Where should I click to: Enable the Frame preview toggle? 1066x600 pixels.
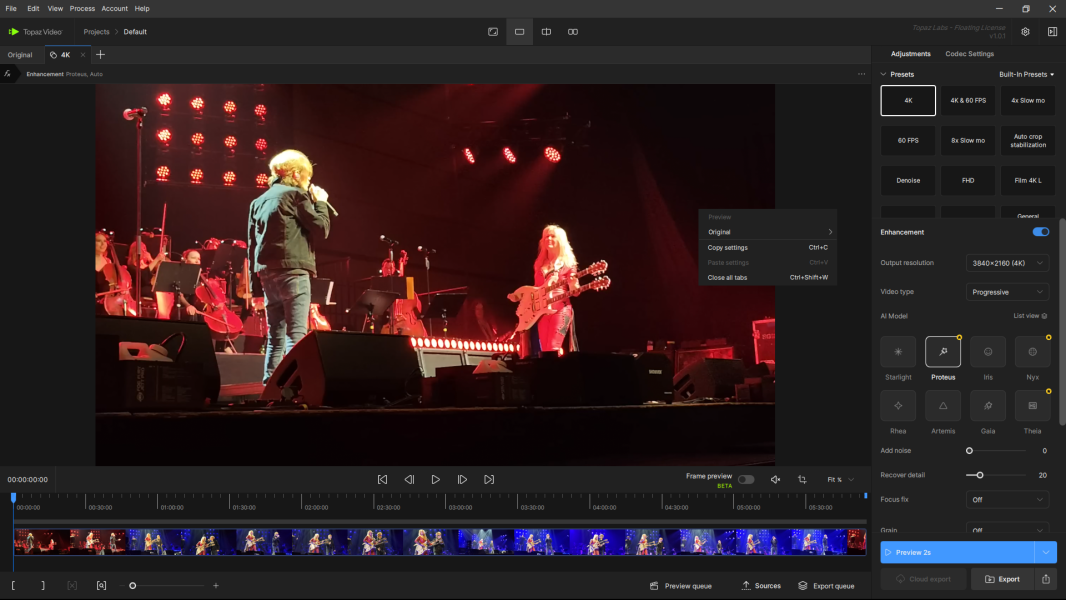click(746, 480)
